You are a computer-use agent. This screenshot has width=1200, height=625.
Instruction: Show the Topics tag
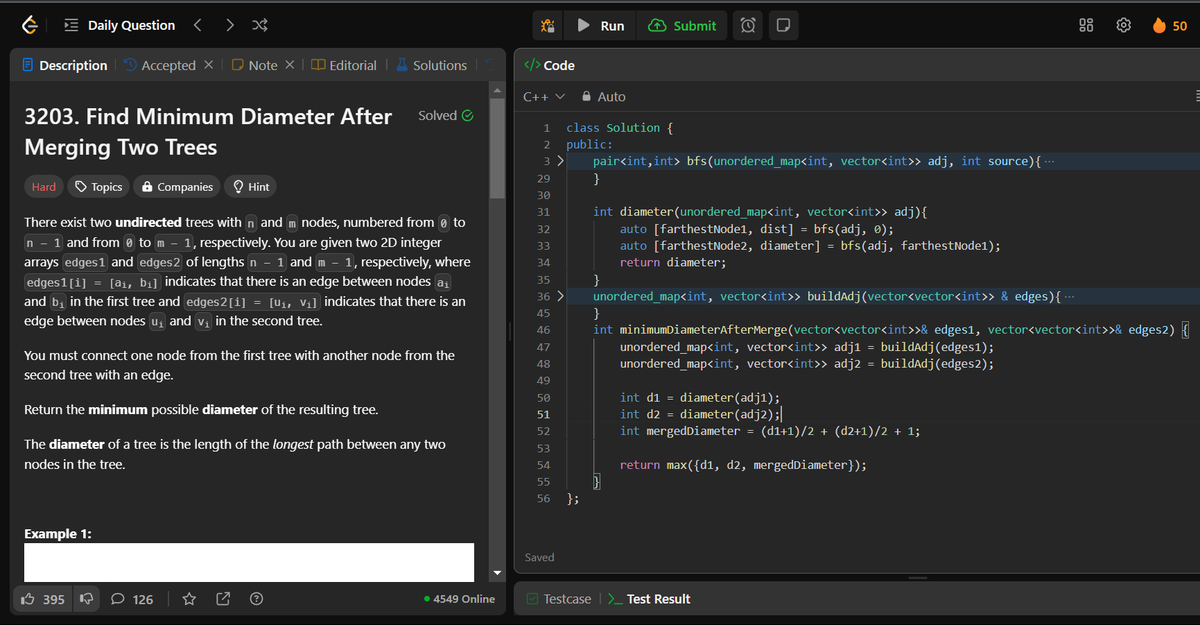coord(98,187)
